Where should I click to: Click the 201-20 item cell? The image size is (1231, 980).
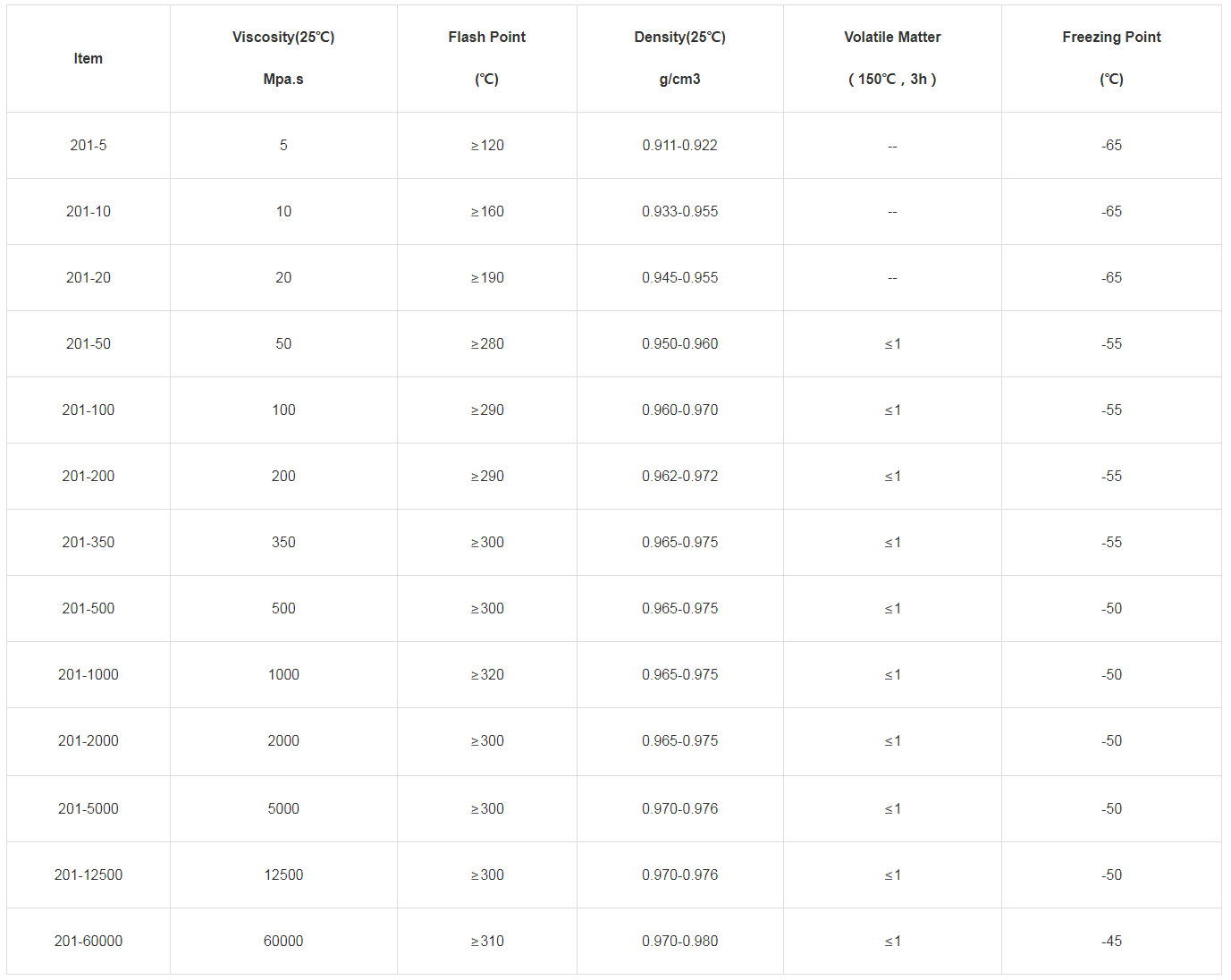click(88, 277)
